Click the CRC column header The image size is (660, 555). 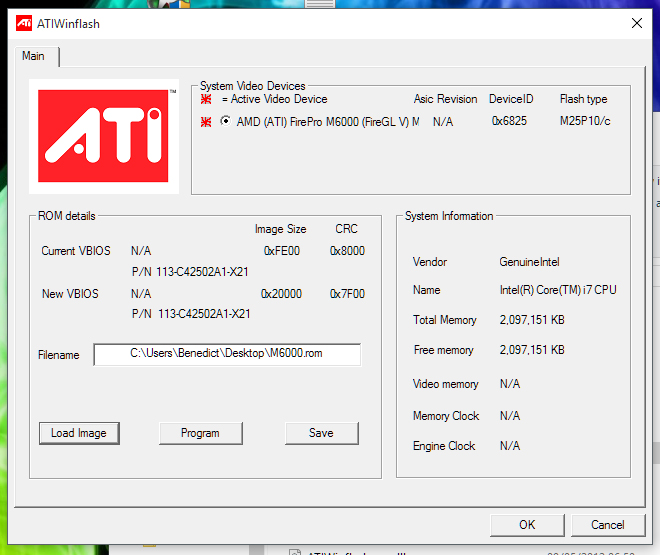click(346, 229)
